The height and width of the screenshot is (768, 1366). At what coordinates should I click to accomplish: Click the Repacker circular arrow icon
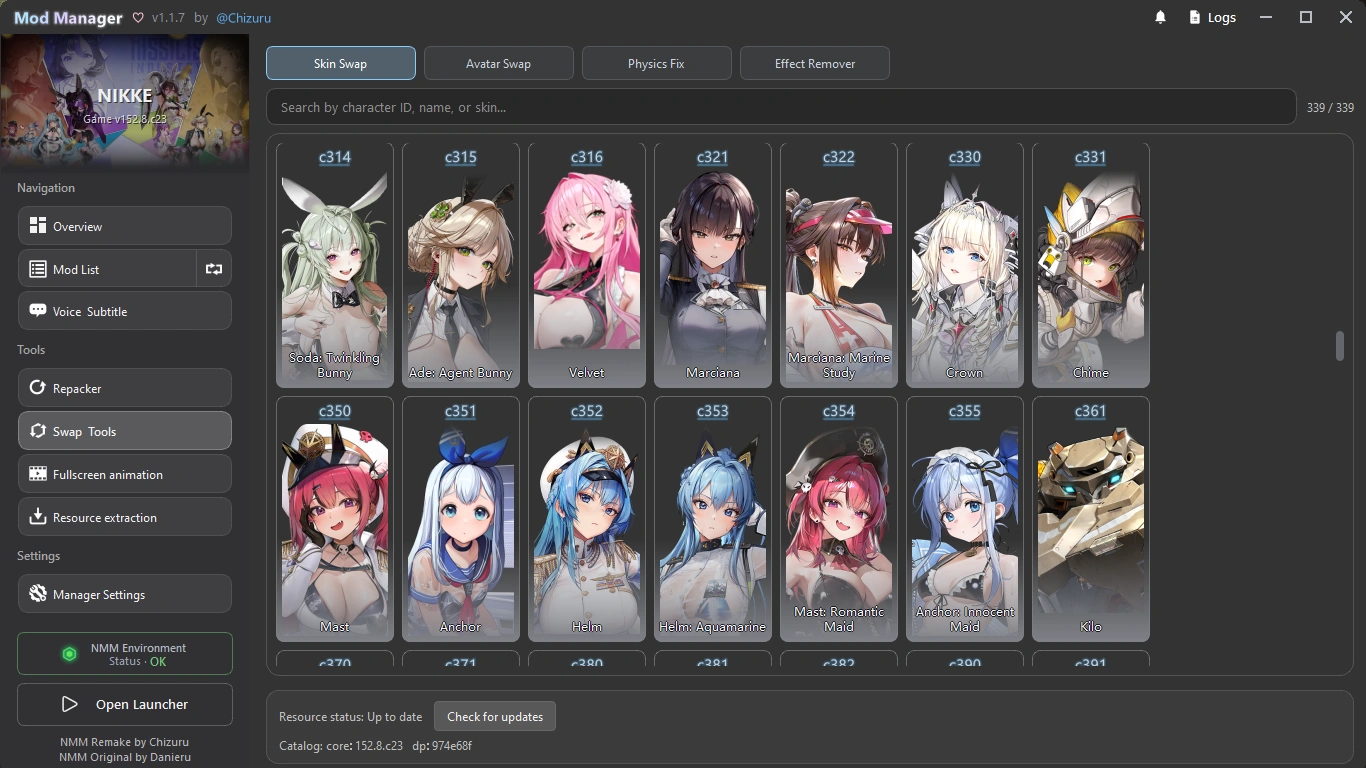[38, 388]
